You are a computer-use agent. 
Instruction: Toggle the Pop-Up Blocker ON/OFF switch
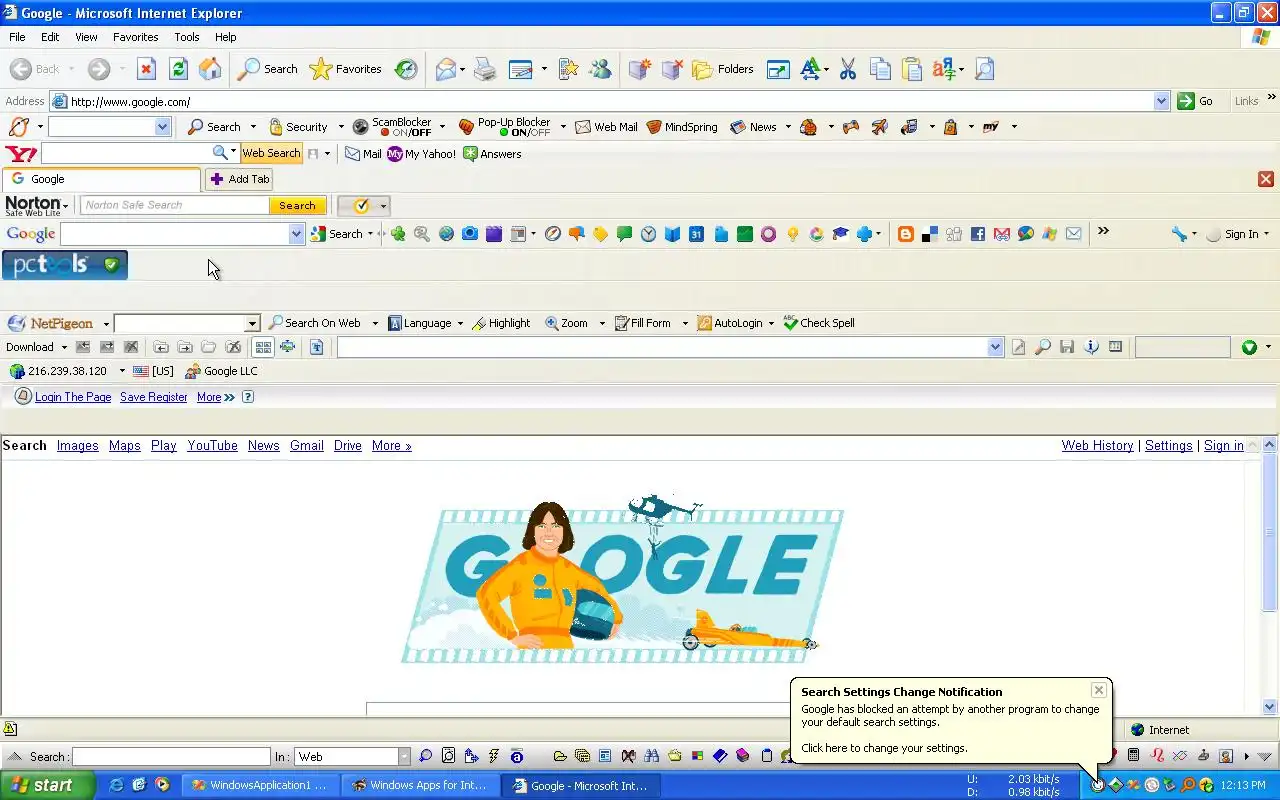[x=524, y=132]
